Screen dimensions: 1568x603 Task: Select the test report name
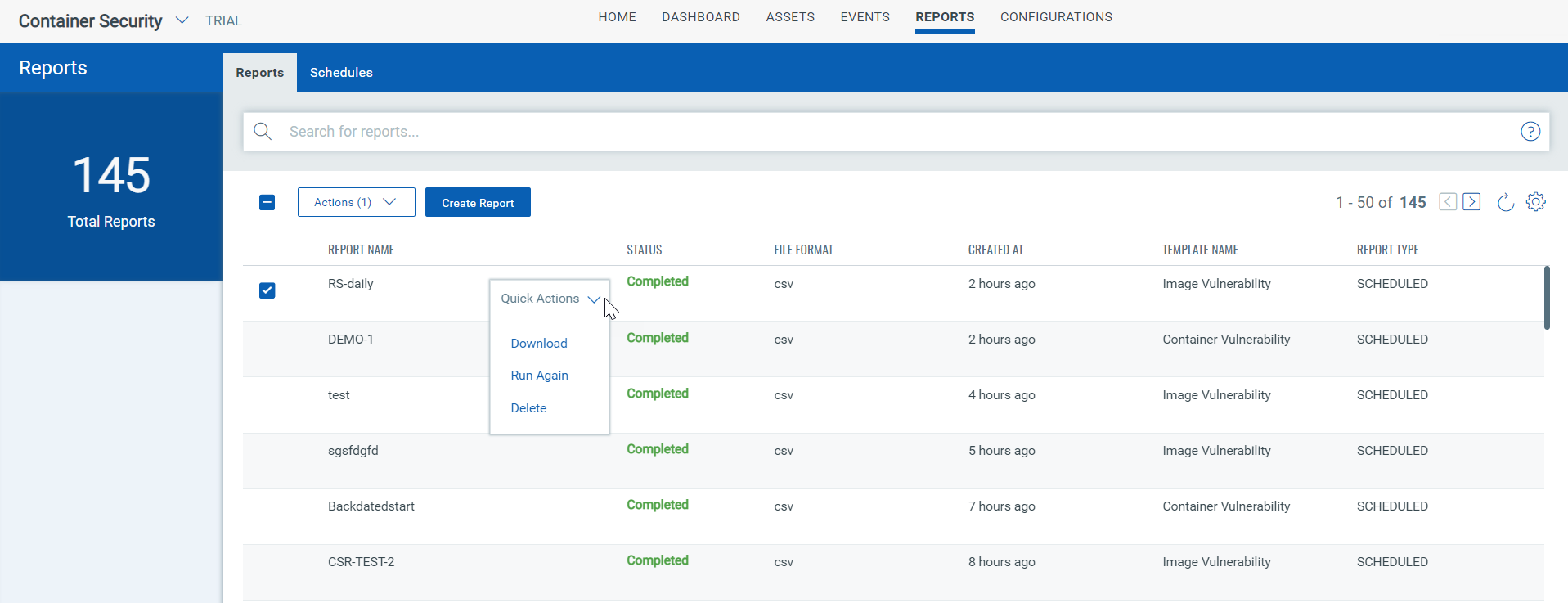339,395
